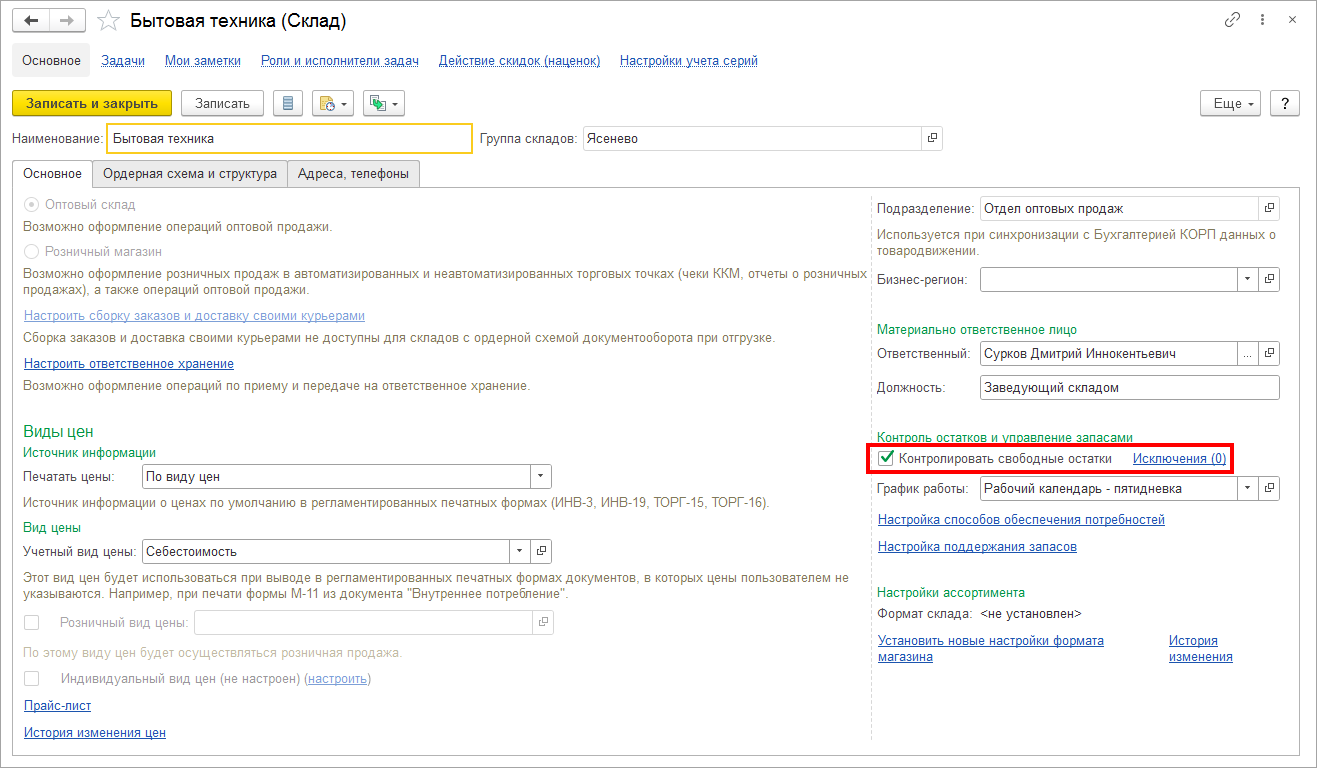Click Записать и закрыть button

(92, 103)
